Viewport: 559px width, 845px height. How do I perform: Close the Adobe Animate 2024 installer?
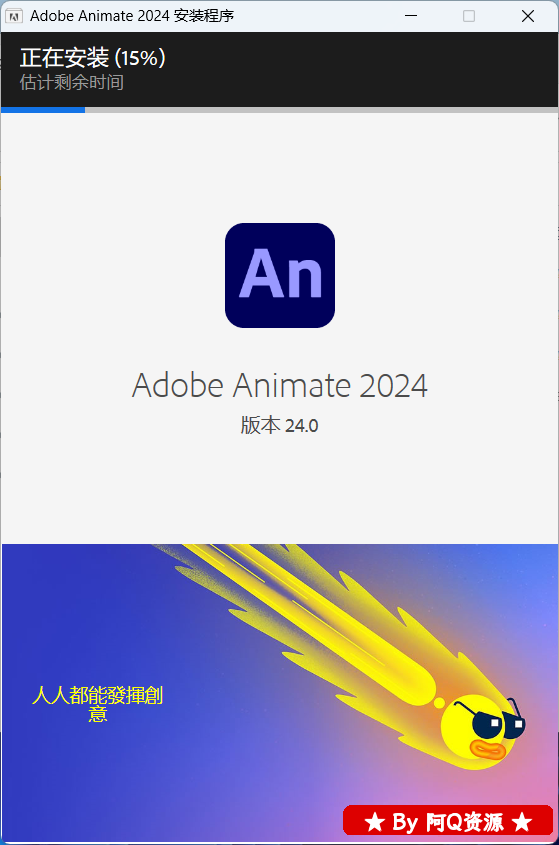(x=528, y=16)
